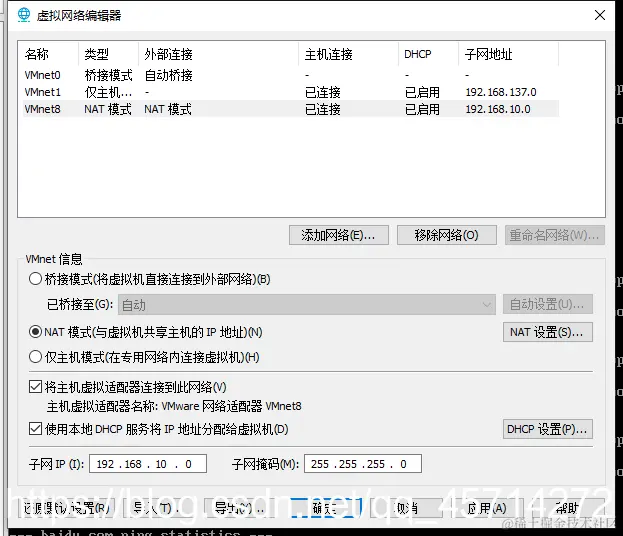Click the 子网掩码 input field
The image size is (623, 536).
tap(363, 464)
